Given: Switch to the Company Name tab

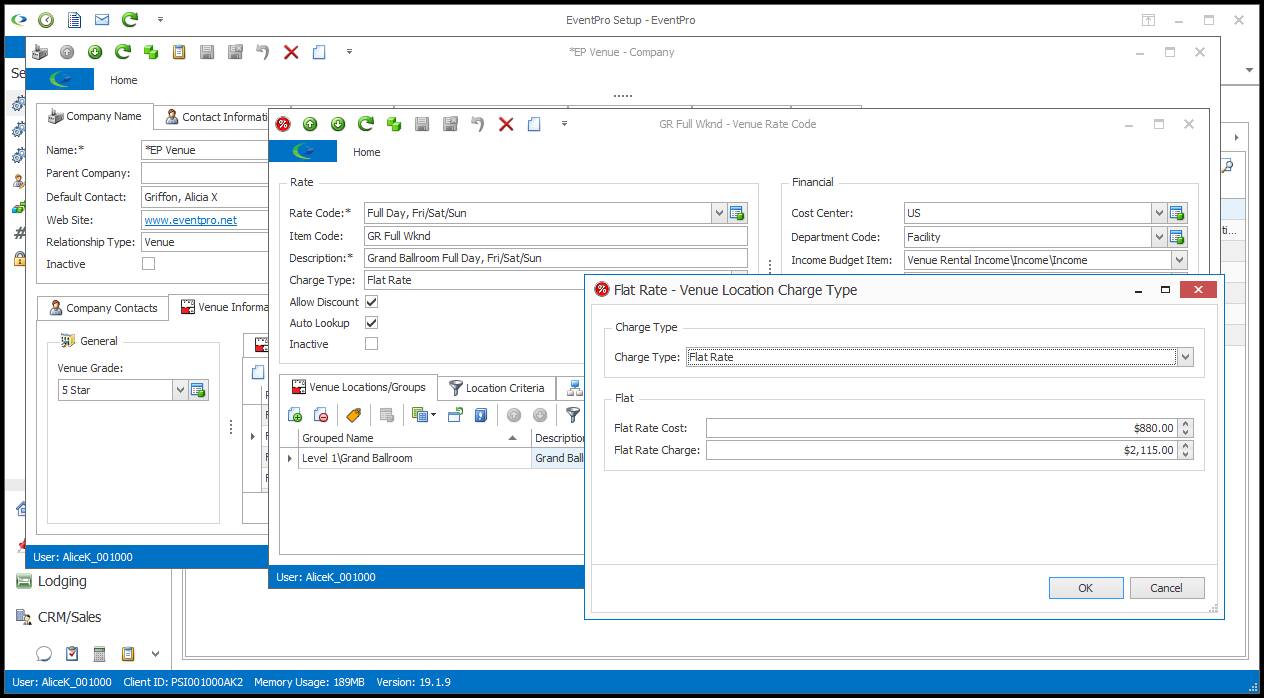Looking at the screenshot, I should click(x=95, y=116).
